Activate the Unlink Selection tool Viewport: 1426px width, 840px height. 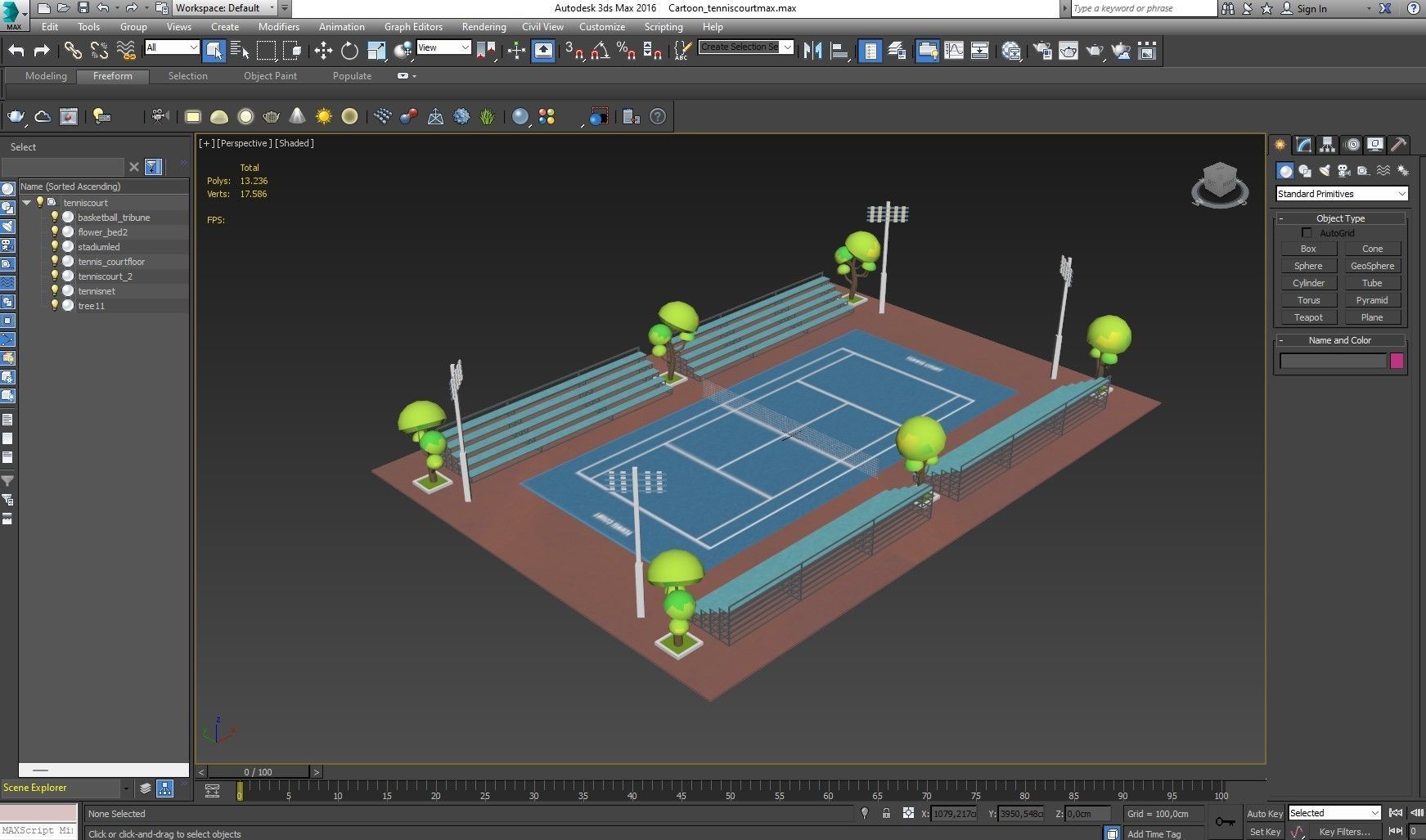click(99, 51)
